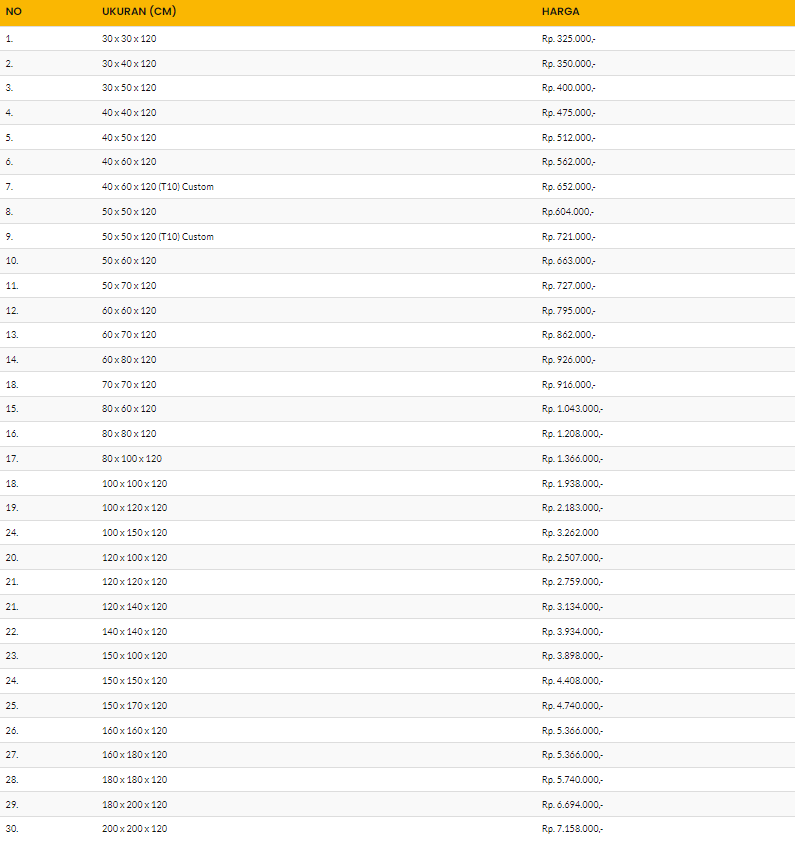Select the price Rp. 7.158.000,-
Image resolution: width=797 pixels, height=842 pixels.
[x=572, y=829]
